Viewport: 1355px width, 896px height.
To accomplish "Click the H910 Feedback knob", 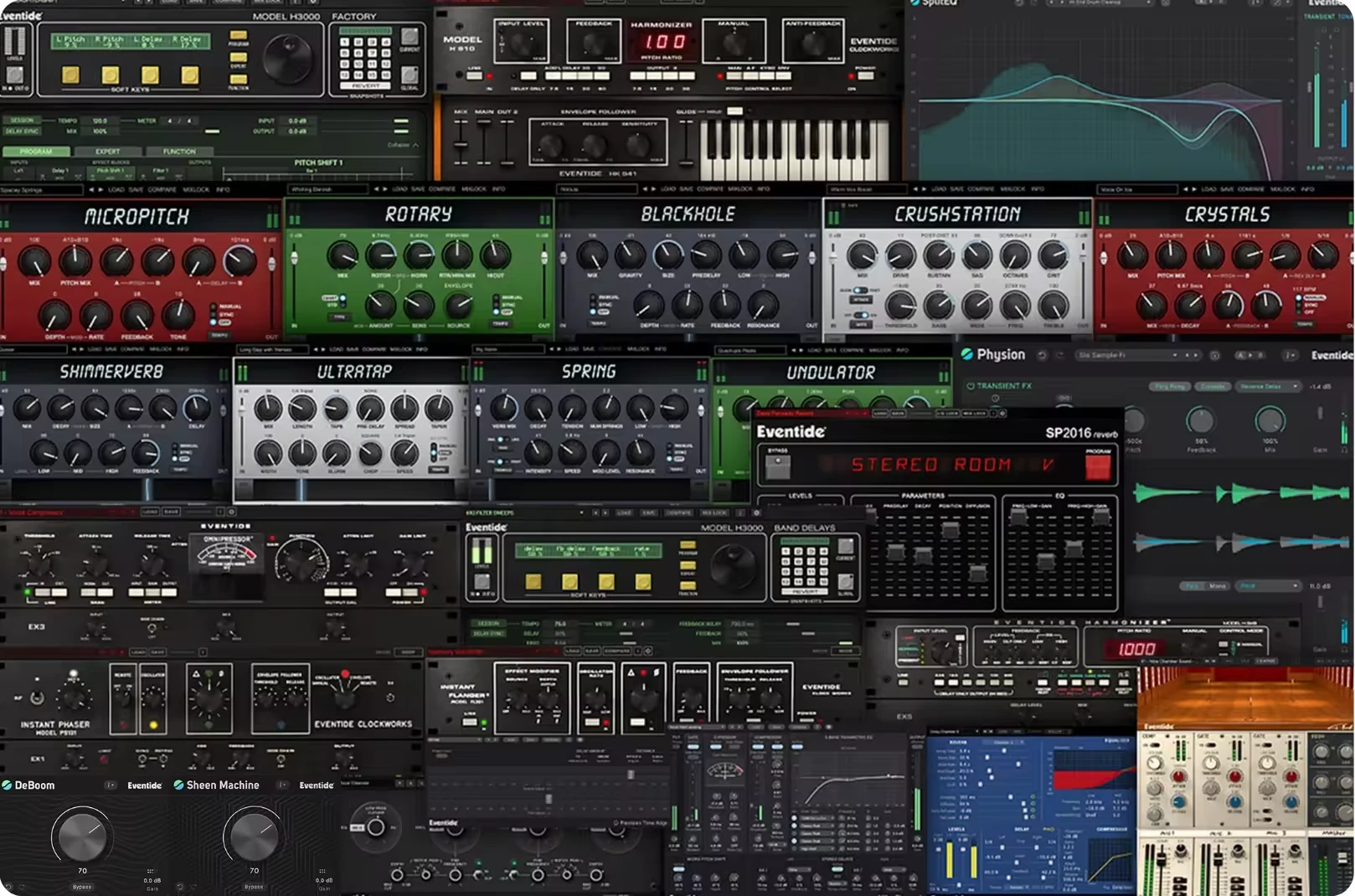I will (x=593, y=43).
